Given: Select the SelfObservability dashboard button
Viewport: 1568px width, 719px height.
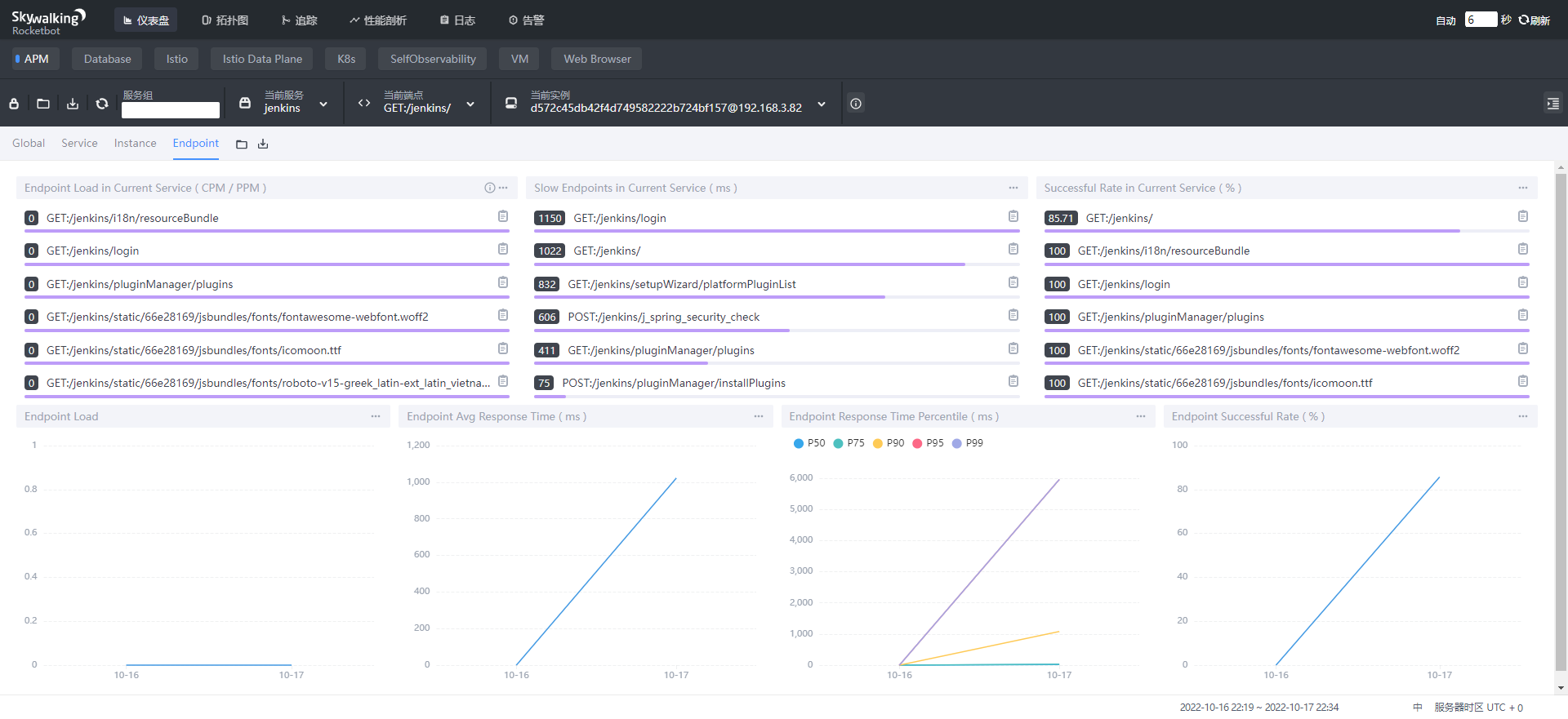Looking at the screenshot, I should click(433, 59).
